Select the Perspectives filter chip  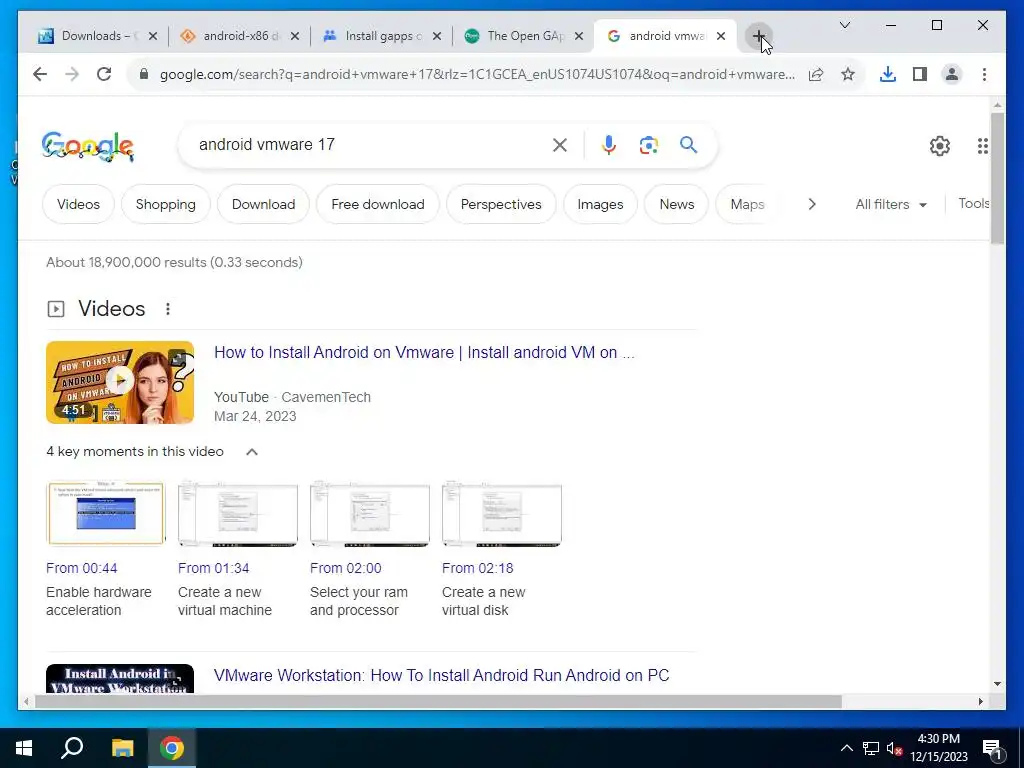pos(501,204)
